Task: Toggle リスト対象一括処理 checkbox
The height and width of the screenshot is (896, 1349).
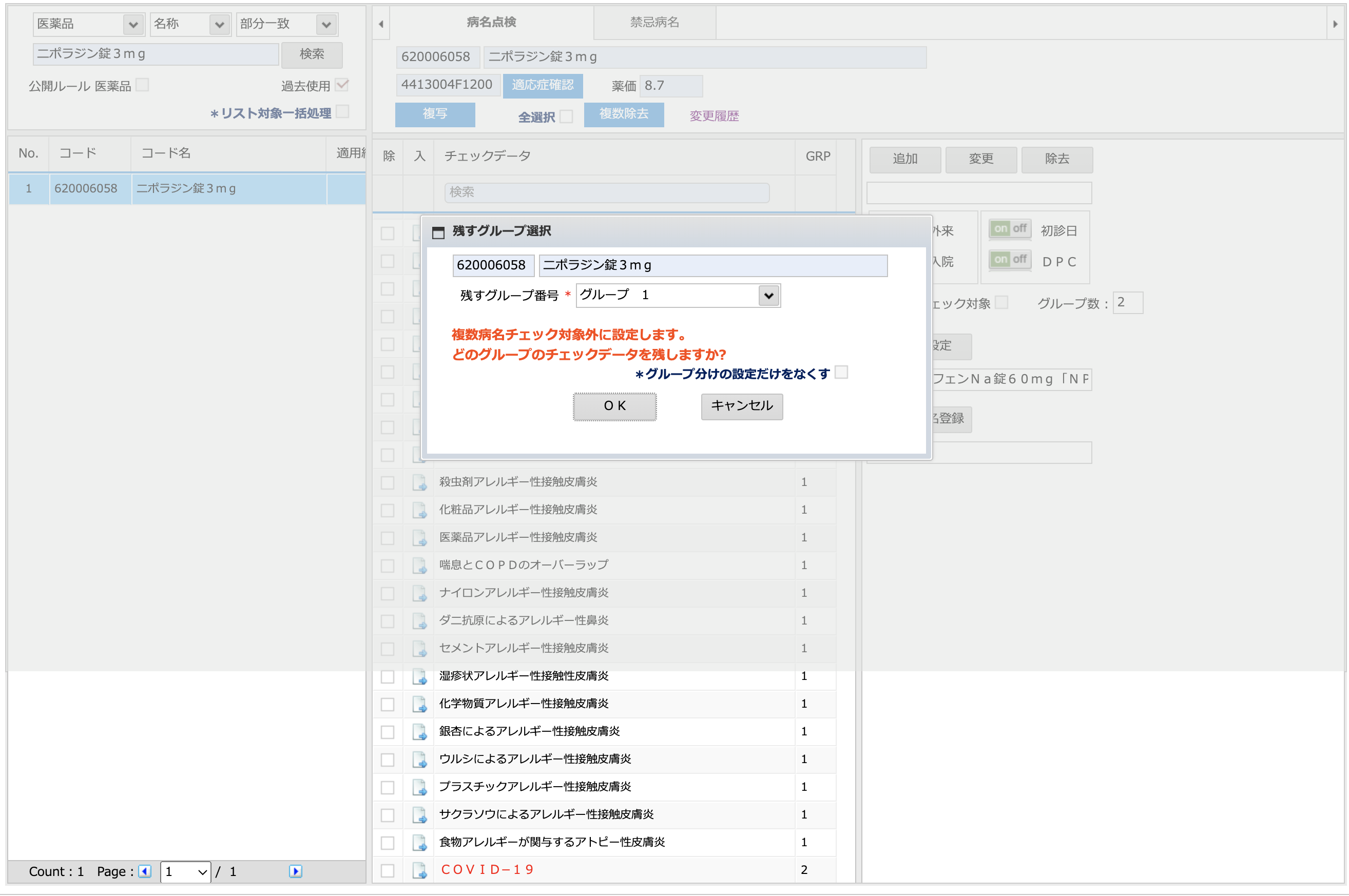Action: point(342,112)
